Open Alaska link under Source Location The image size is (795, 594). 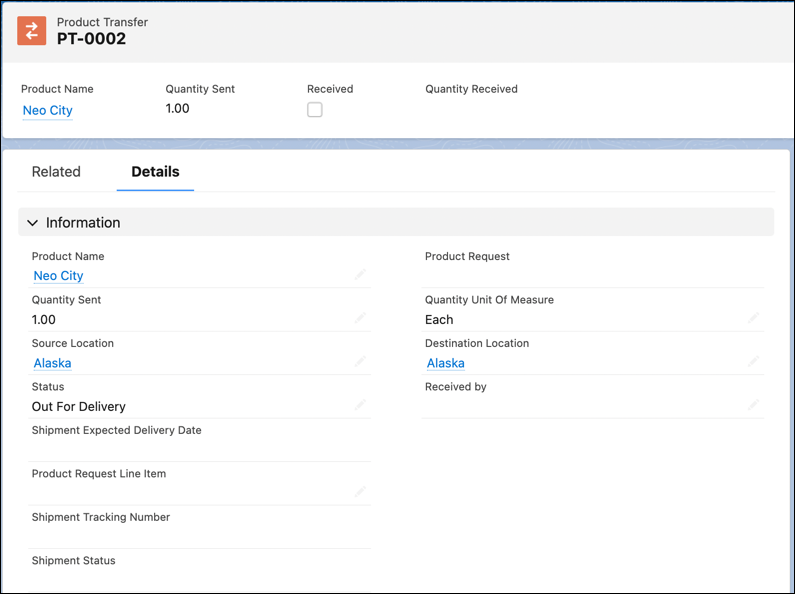[x=52, y=363]
